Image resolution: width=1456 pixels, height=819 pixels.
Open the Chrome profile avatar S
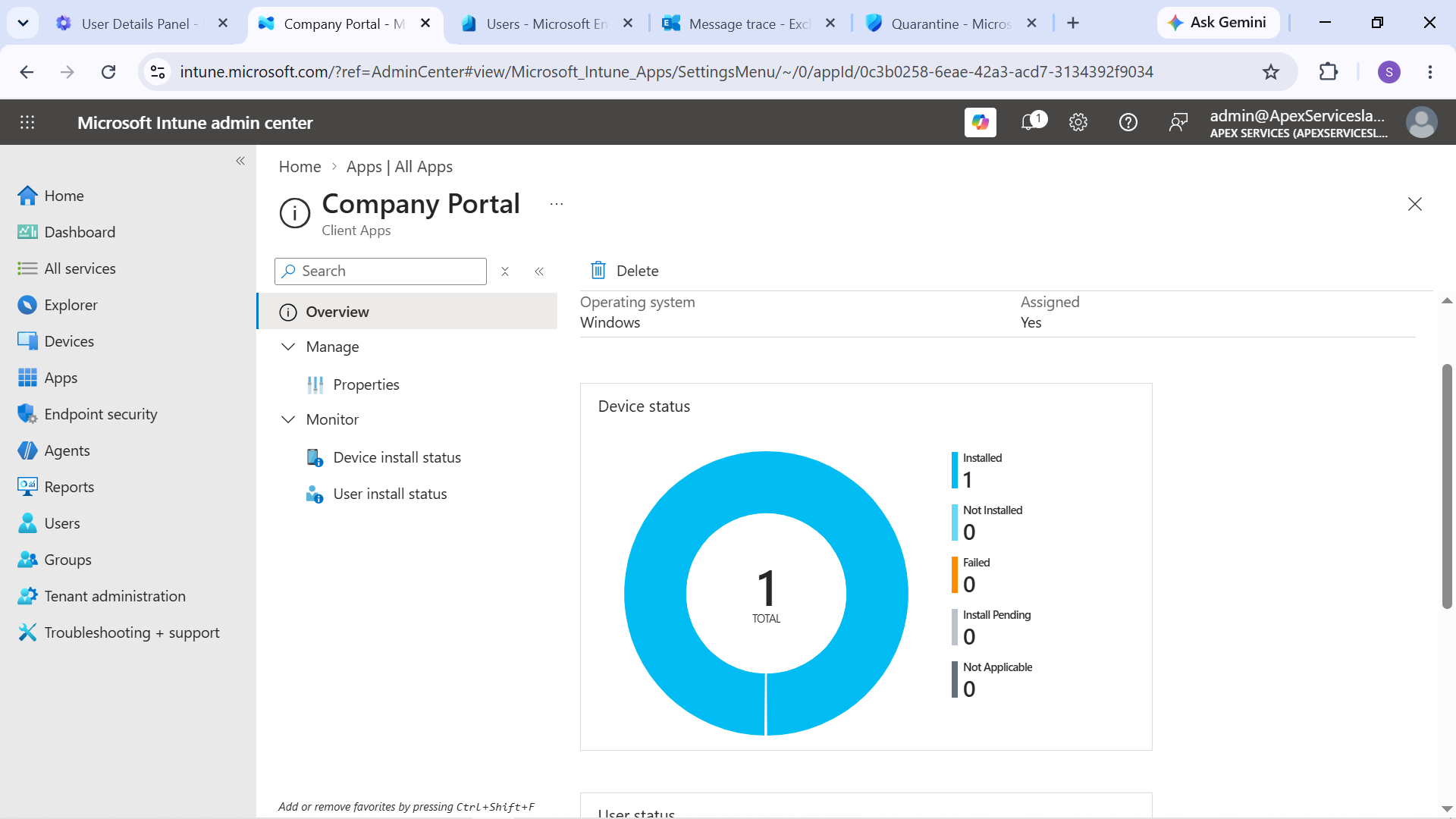1389,72
